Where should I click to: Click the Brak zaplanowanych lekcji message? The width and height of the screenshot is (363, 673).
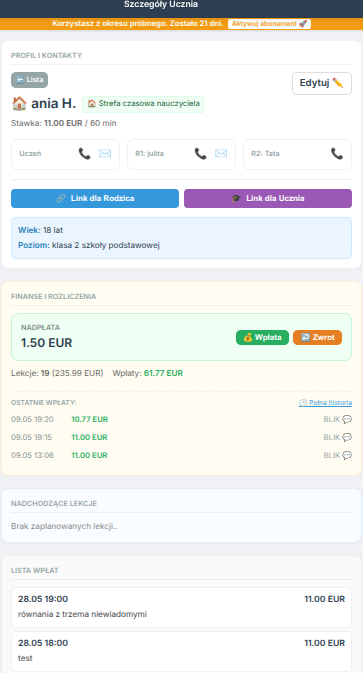64,527
